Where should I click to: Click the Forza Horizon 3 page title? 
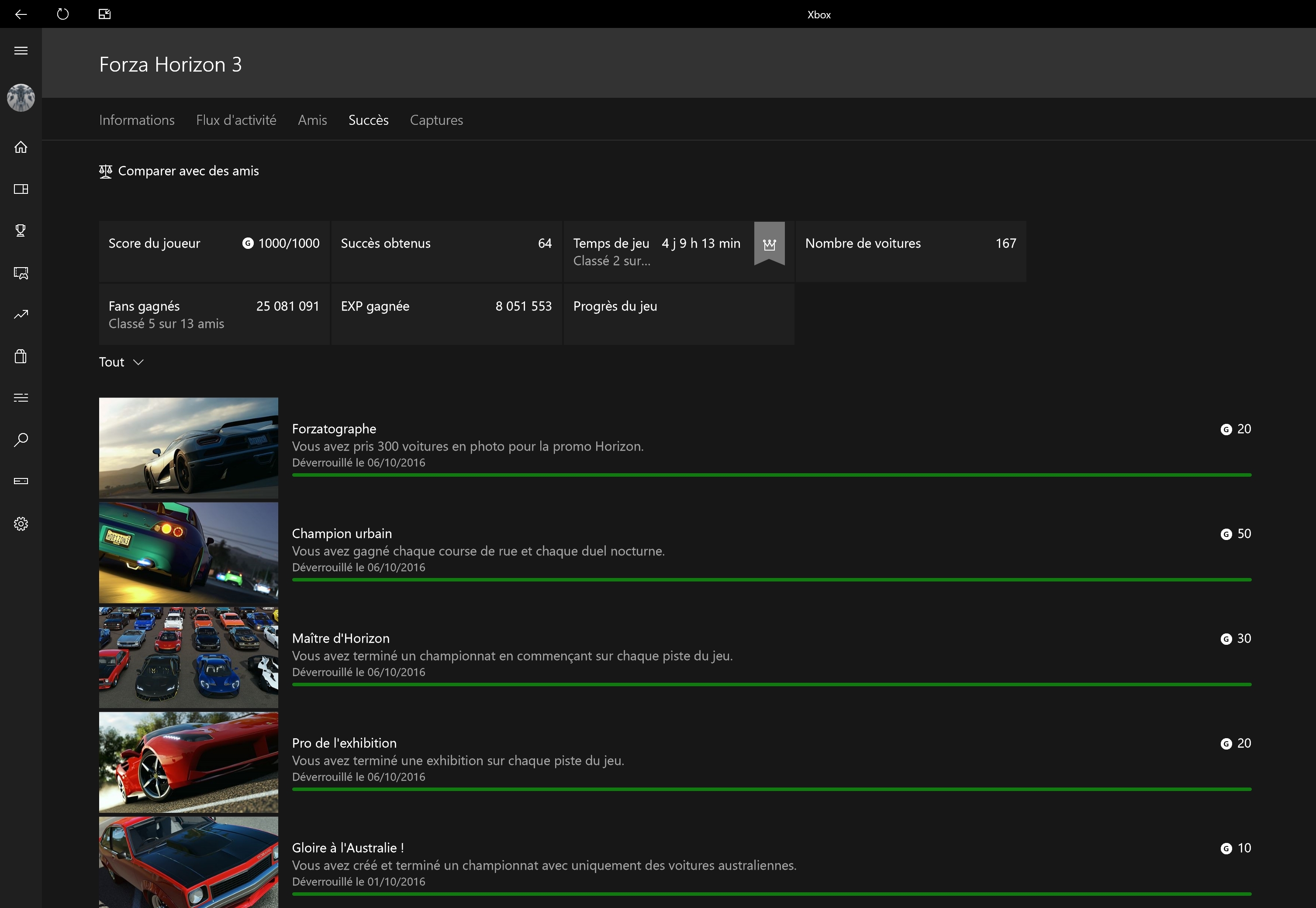170,64
